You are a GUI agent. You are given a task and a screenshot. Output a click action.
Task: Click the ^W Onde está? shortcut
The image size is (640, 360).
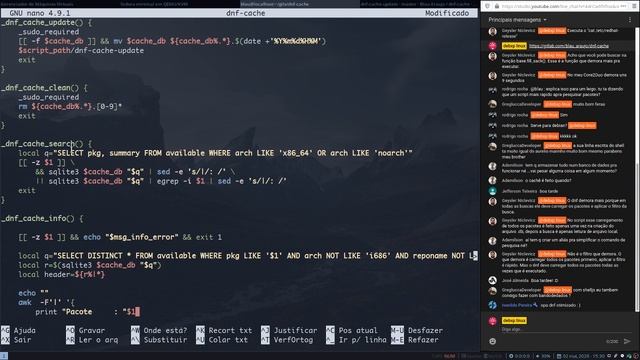point(159,330)
